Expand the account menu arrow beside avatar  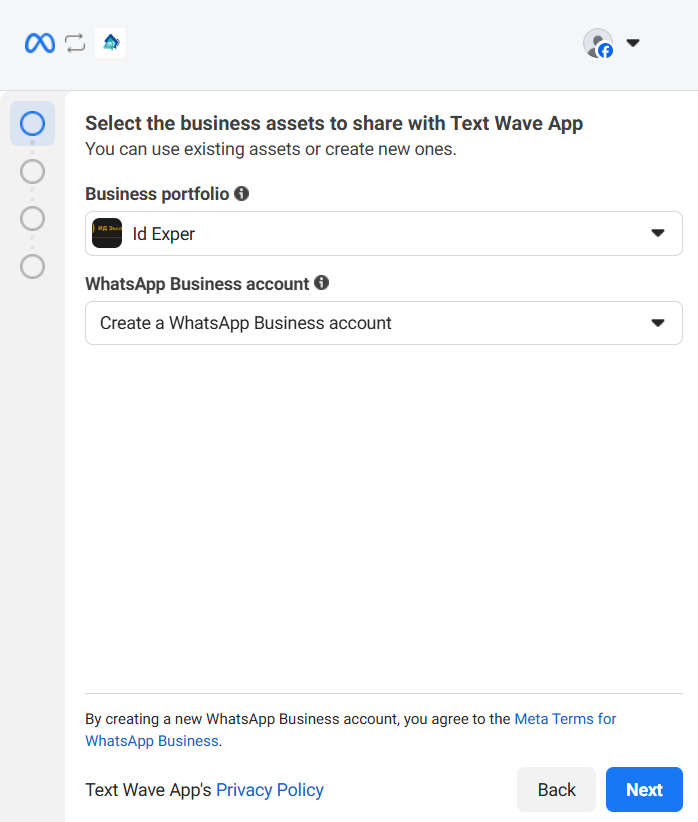(x=632, y=43)
